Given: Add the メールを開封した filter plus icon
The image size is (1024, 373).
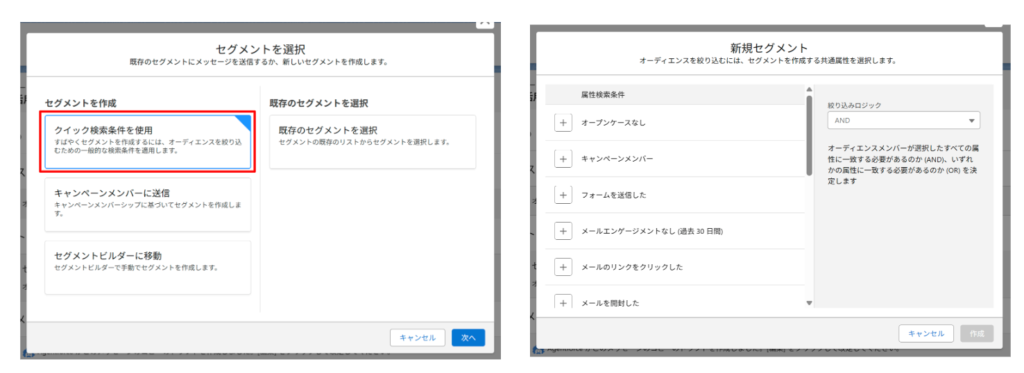Looking at the screenshot, I should click(x=563, y=302).
